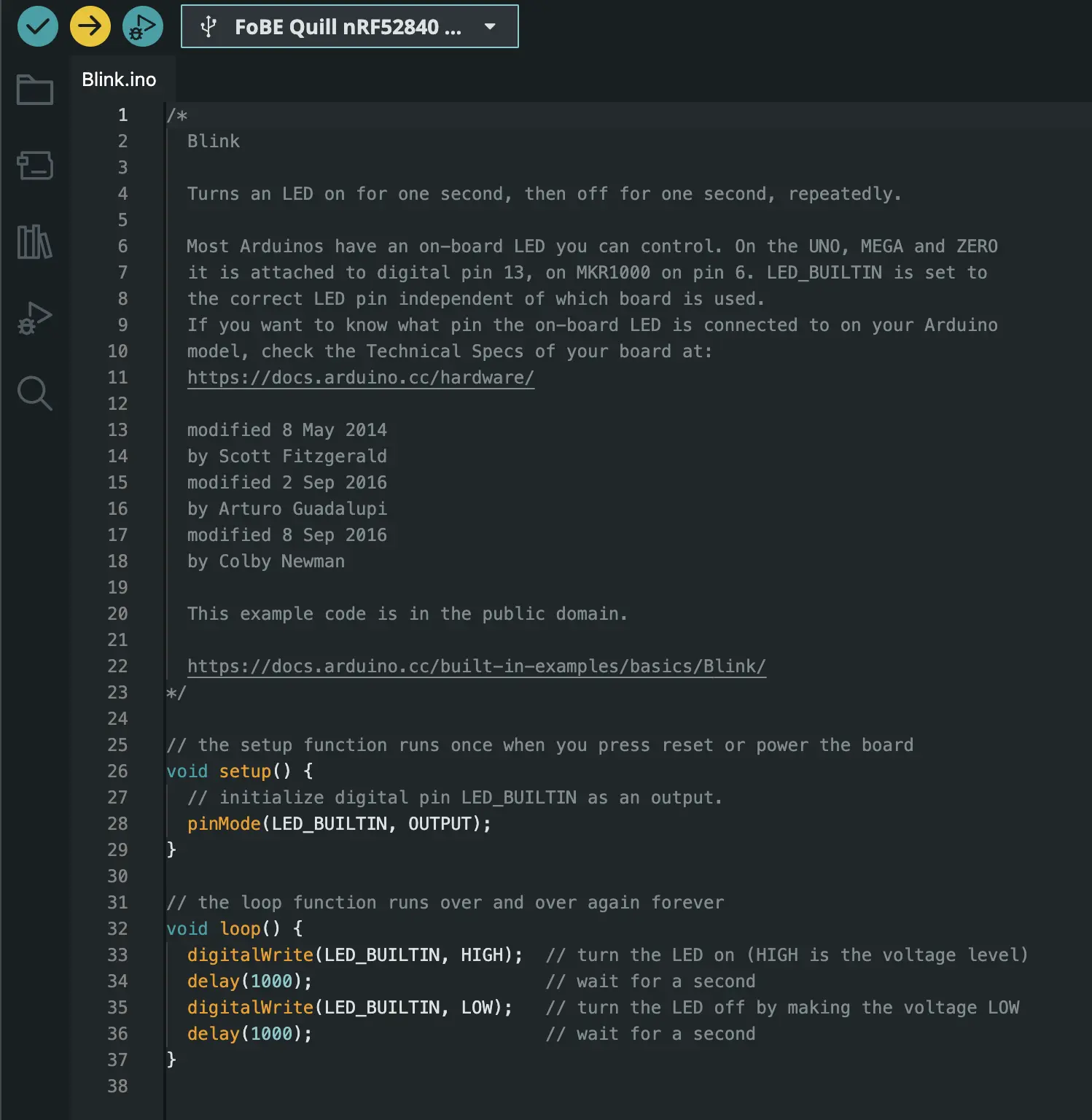
Task: Open the Search panel in sidebar
Action: point(34,394)
